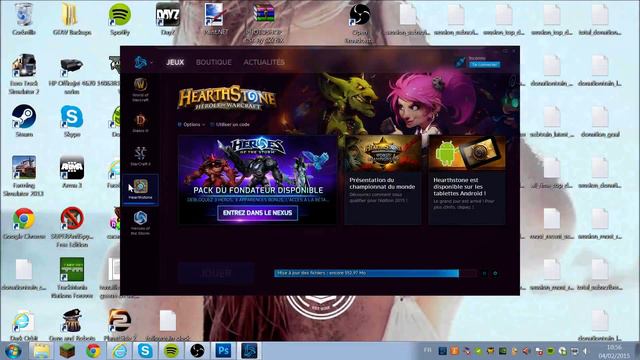This screenshot has height=360, width=640.
Task: Select Diablo III in the sidebar
Action: pyautogui.click(x=140, y=123)
